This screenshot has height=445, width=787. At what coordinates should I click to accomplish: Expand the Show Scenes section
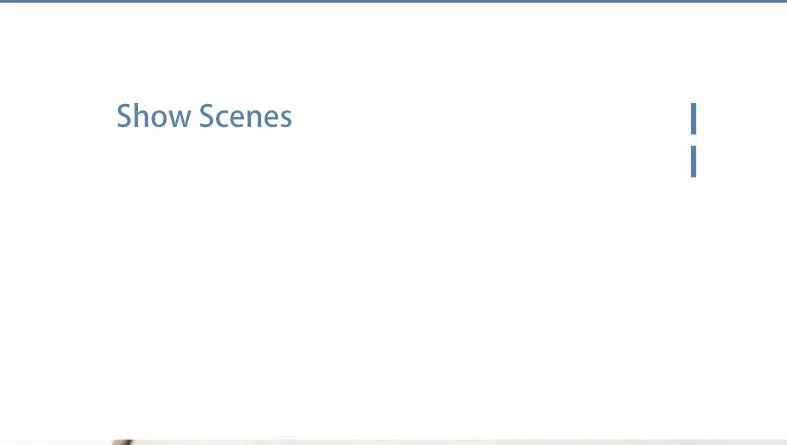[x=204, y=116]
